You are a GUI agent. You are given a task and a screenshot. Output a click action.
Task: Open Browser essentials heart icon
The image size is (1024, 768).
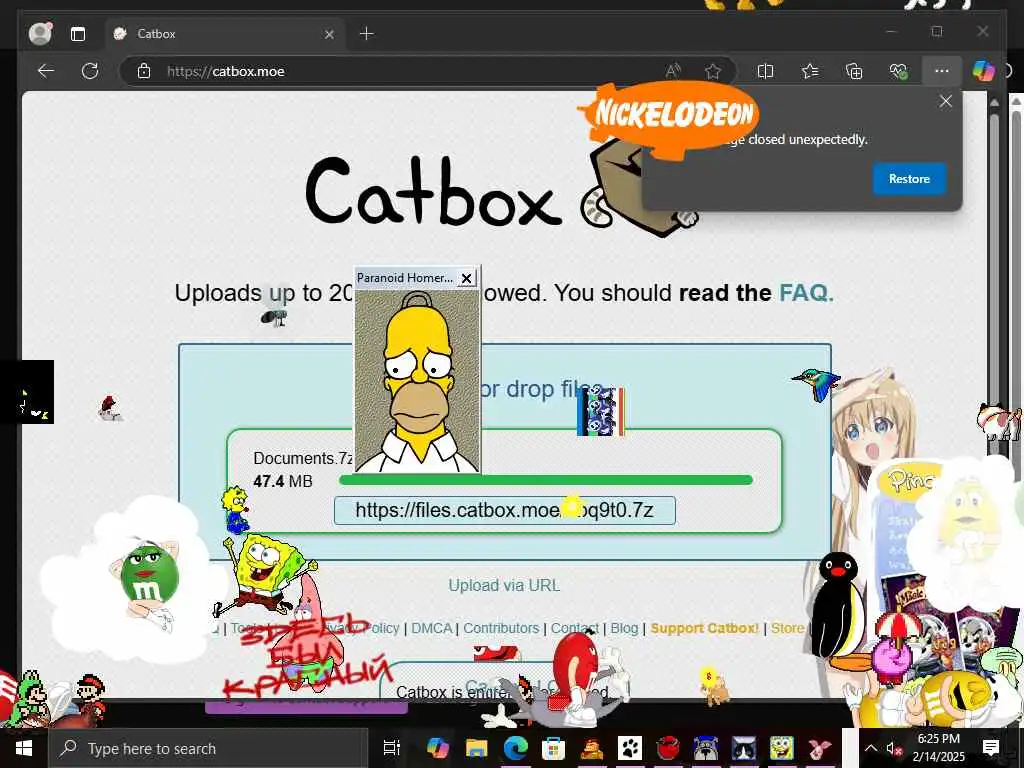[899, 71]
